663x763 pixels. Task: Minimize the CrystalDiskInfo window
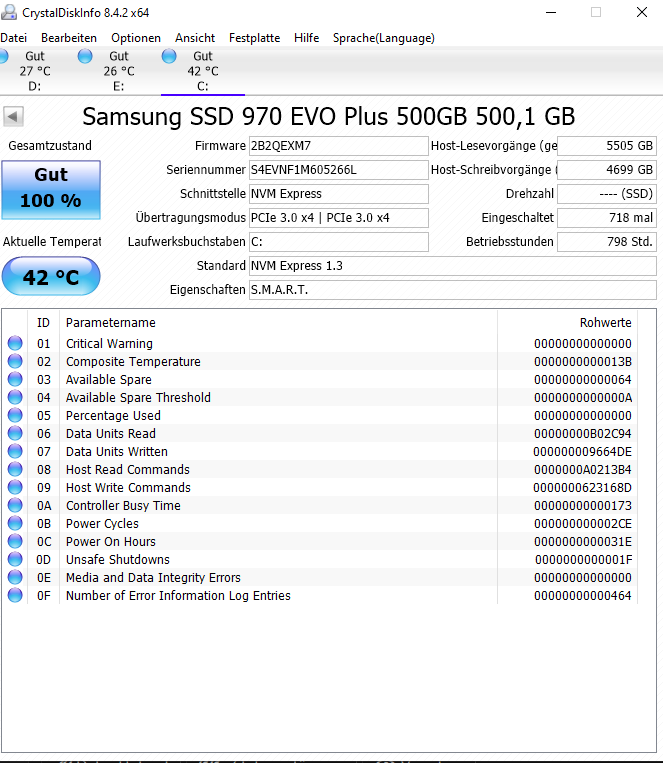click(551, 12)
